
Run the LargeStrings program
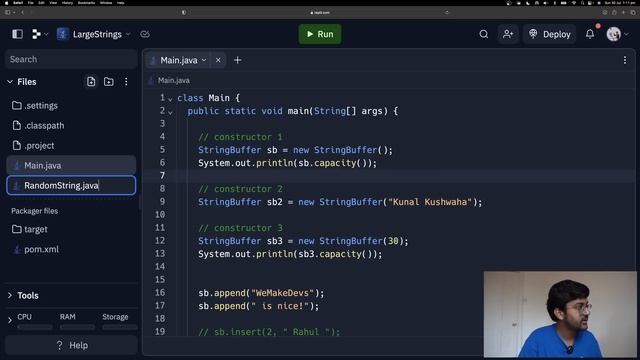point(320,34)
